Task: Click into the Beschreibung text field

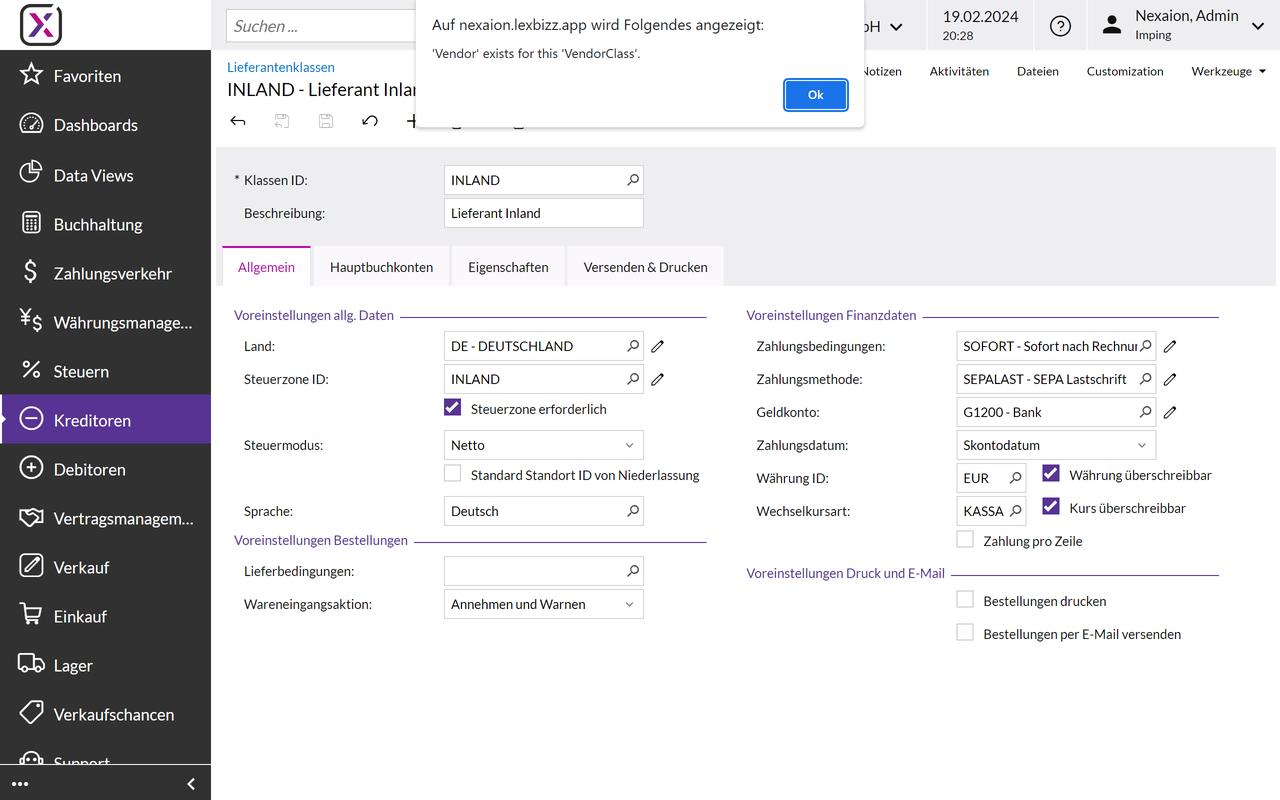Action: pyautogui.click(x=543, y=213)
